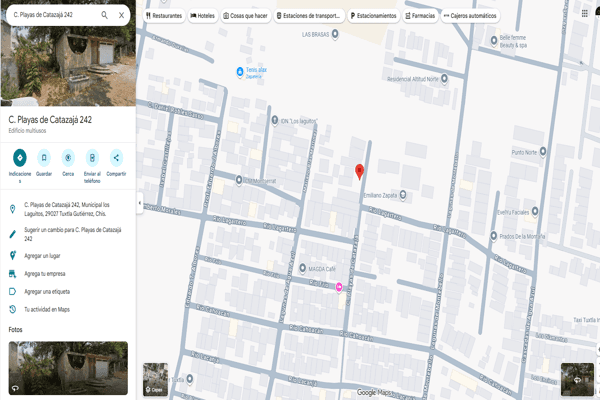The width and height of the screenshot is (600, 400).
Task: Open the Google apps grid icon
Action: tap(584, 16)
